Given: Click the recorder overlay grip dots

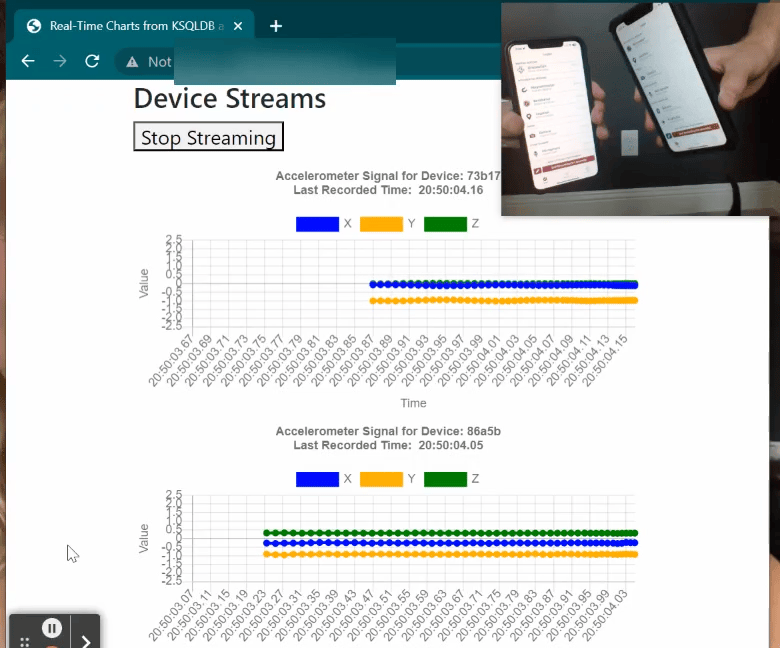Looking at the screenshot, I should (x=24, y=642).
